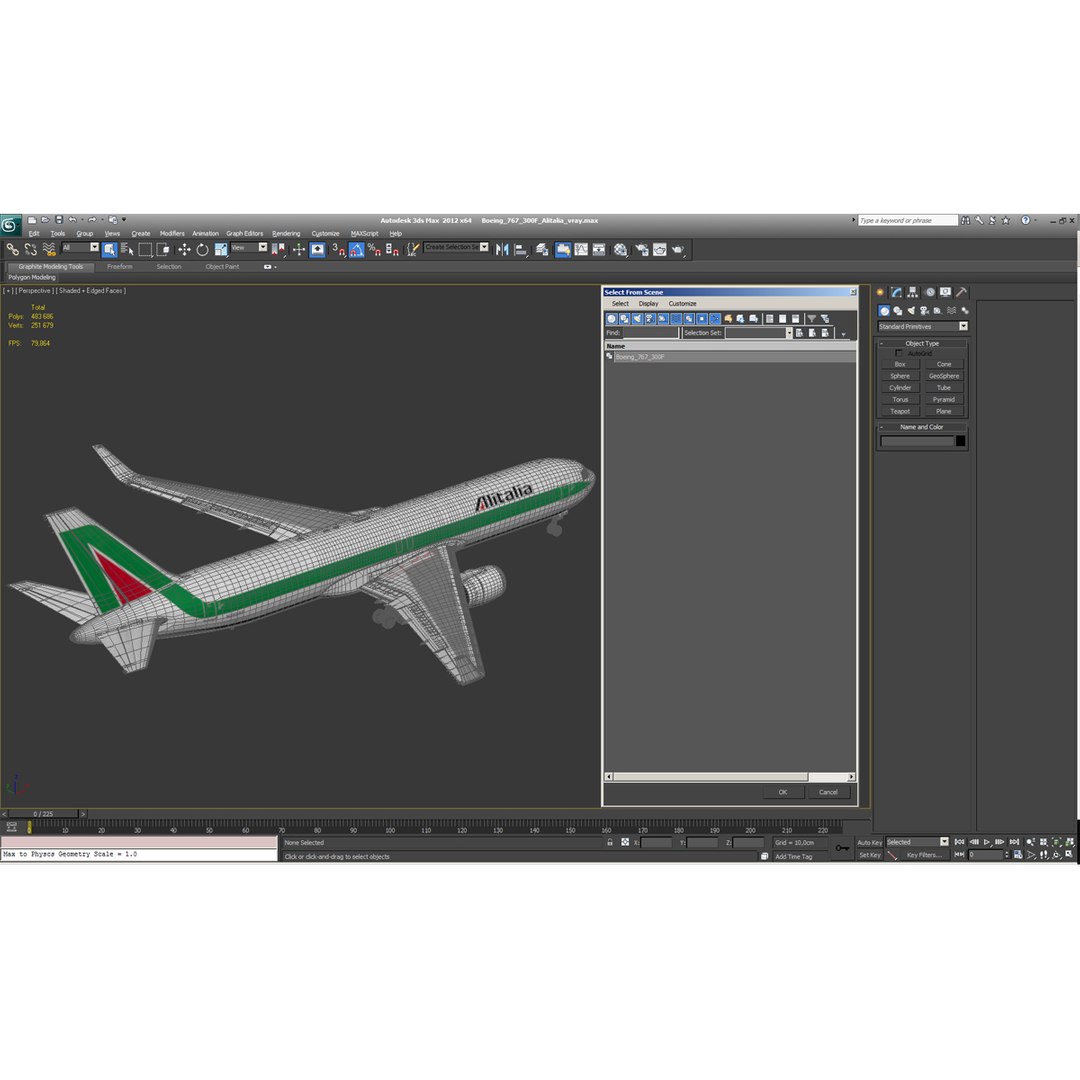Select Space Warps category in Create panel

pyautogui.click(x=951, y=311)
